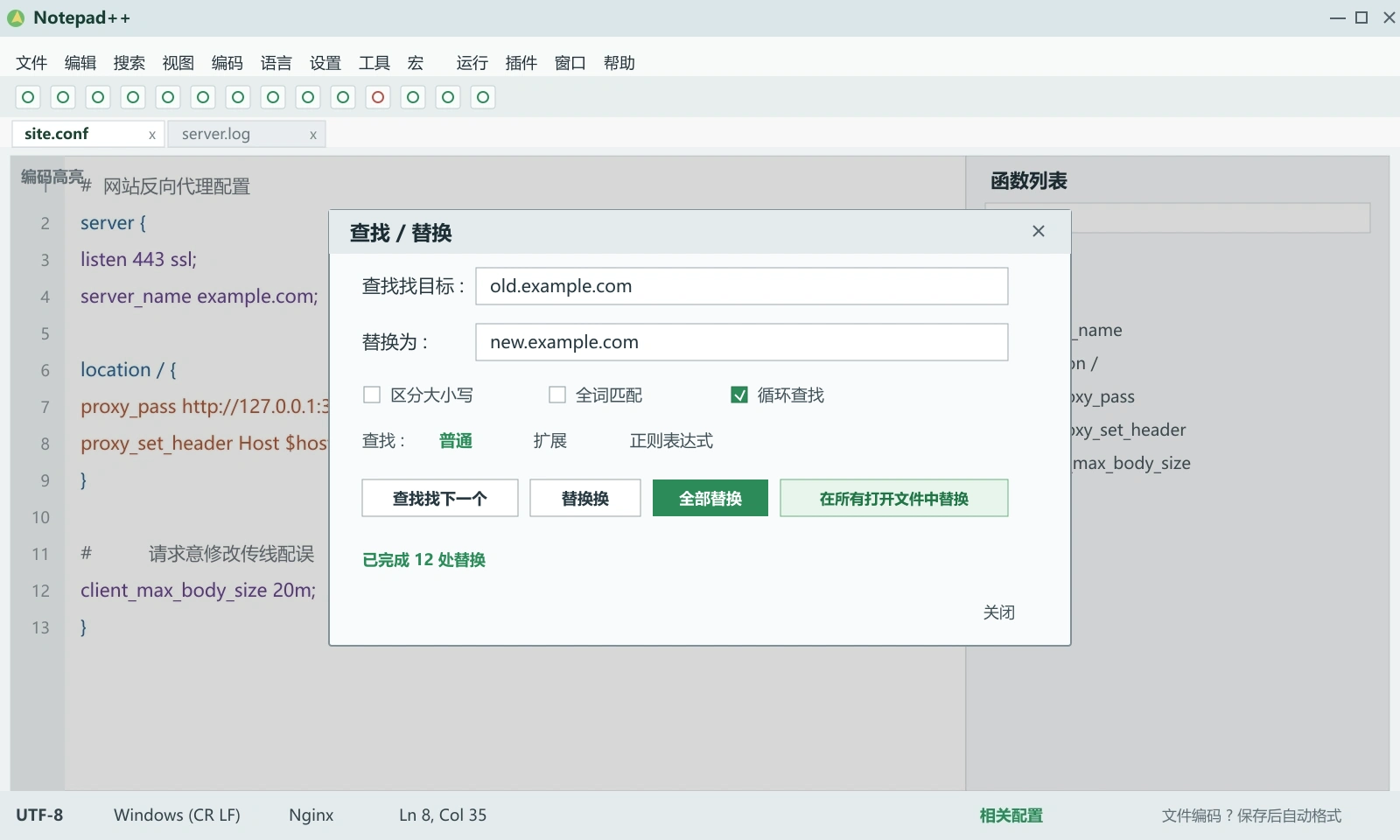Click the UTF-8 encoding in status bar

point(39,815)
